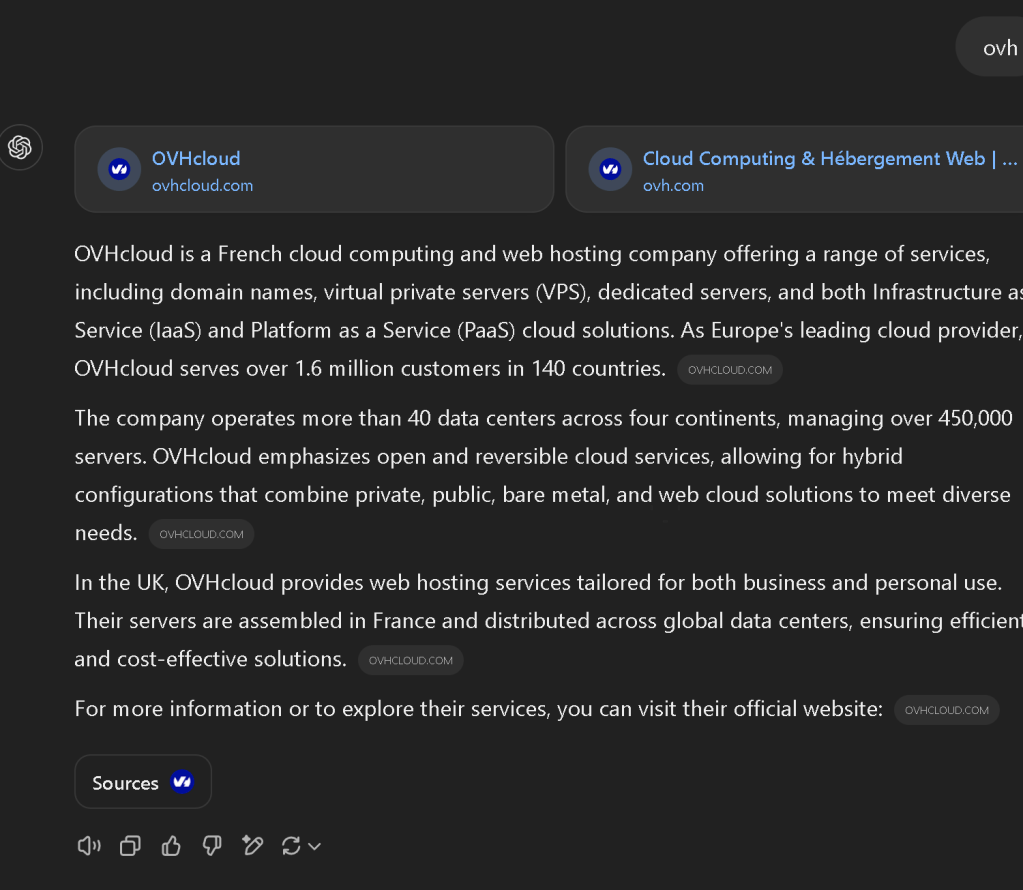1023x890 pixels.
Task: Click the edit in canvas pencil icon
Action: tap(252, 846)
